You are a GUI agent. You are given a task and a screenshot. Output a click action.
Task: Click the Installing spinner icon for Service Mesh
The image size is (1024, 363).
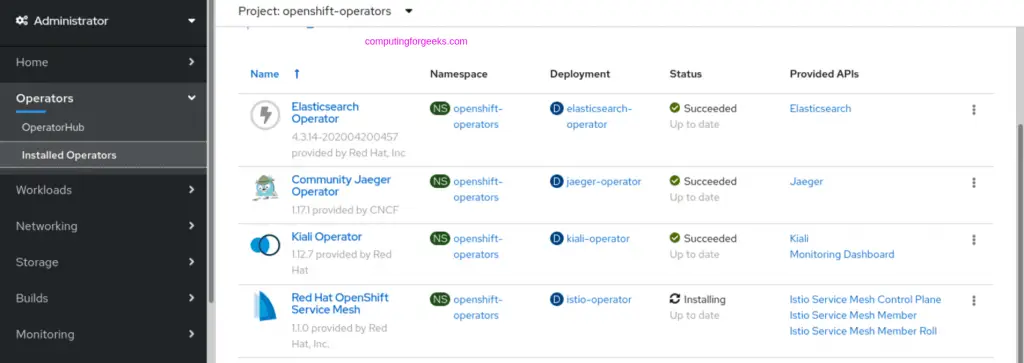point(675,299)
